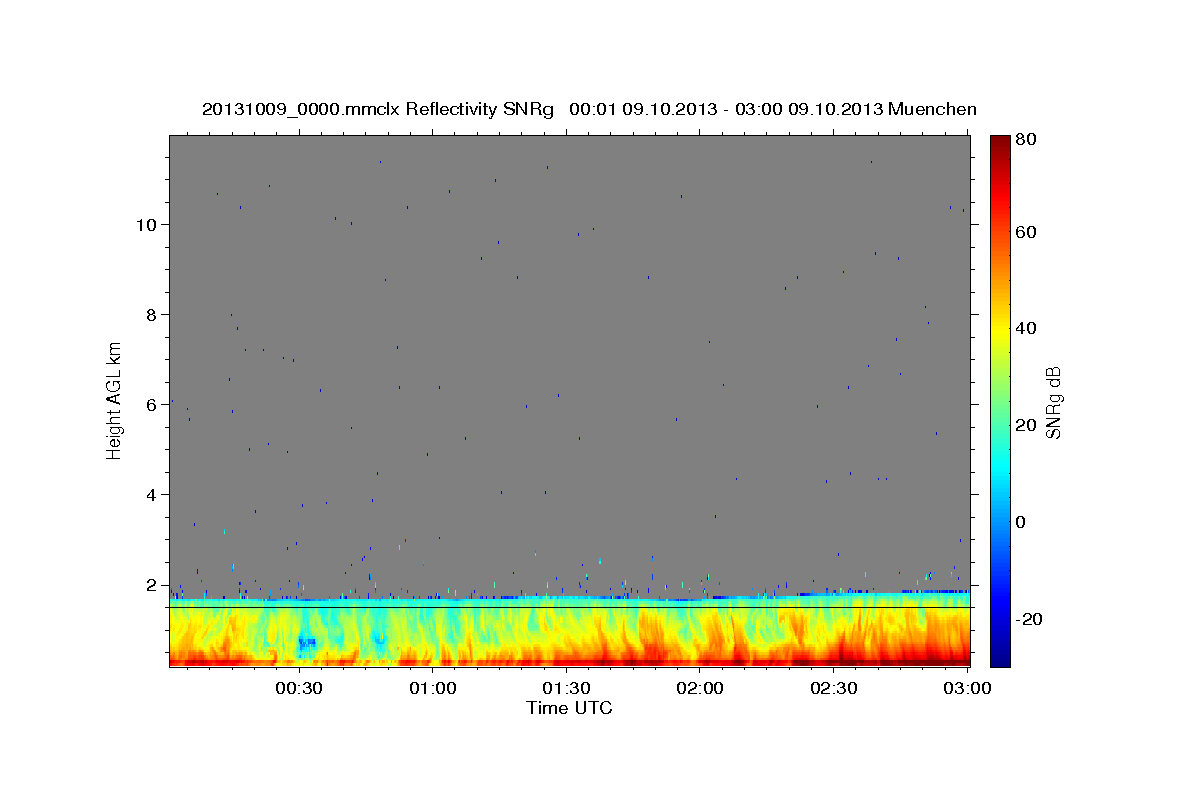1200x800 pixels.
Task: Click the 01:30 time tick label
Action: (x=567, y=689)
